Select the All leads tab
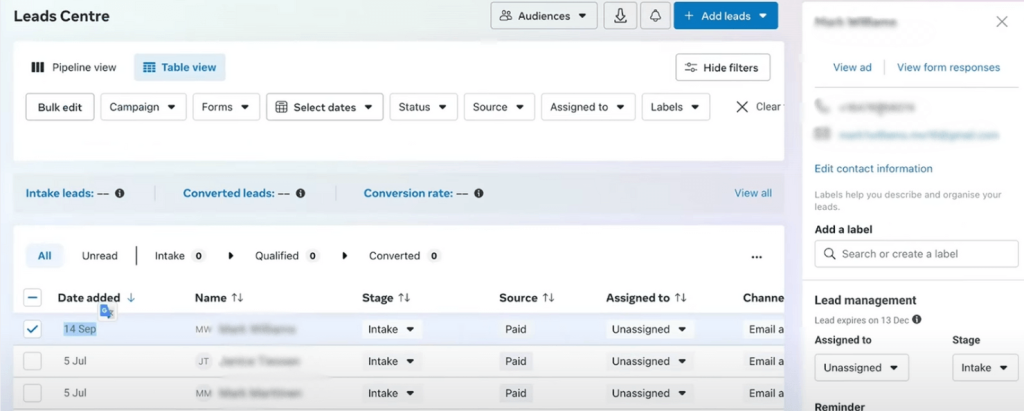Image resolution: width=1024 pixels, height=411 pixels. [x=44, y=256]
